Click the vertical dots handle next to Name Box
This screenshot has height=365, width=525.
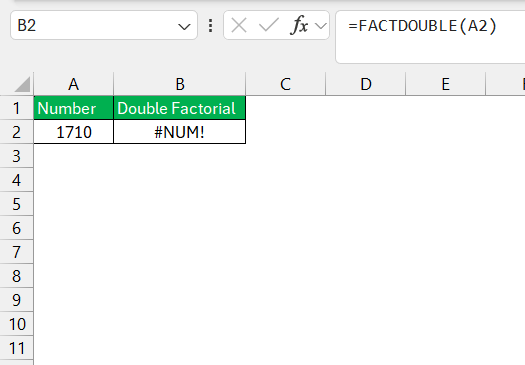[x=211, y=26]
